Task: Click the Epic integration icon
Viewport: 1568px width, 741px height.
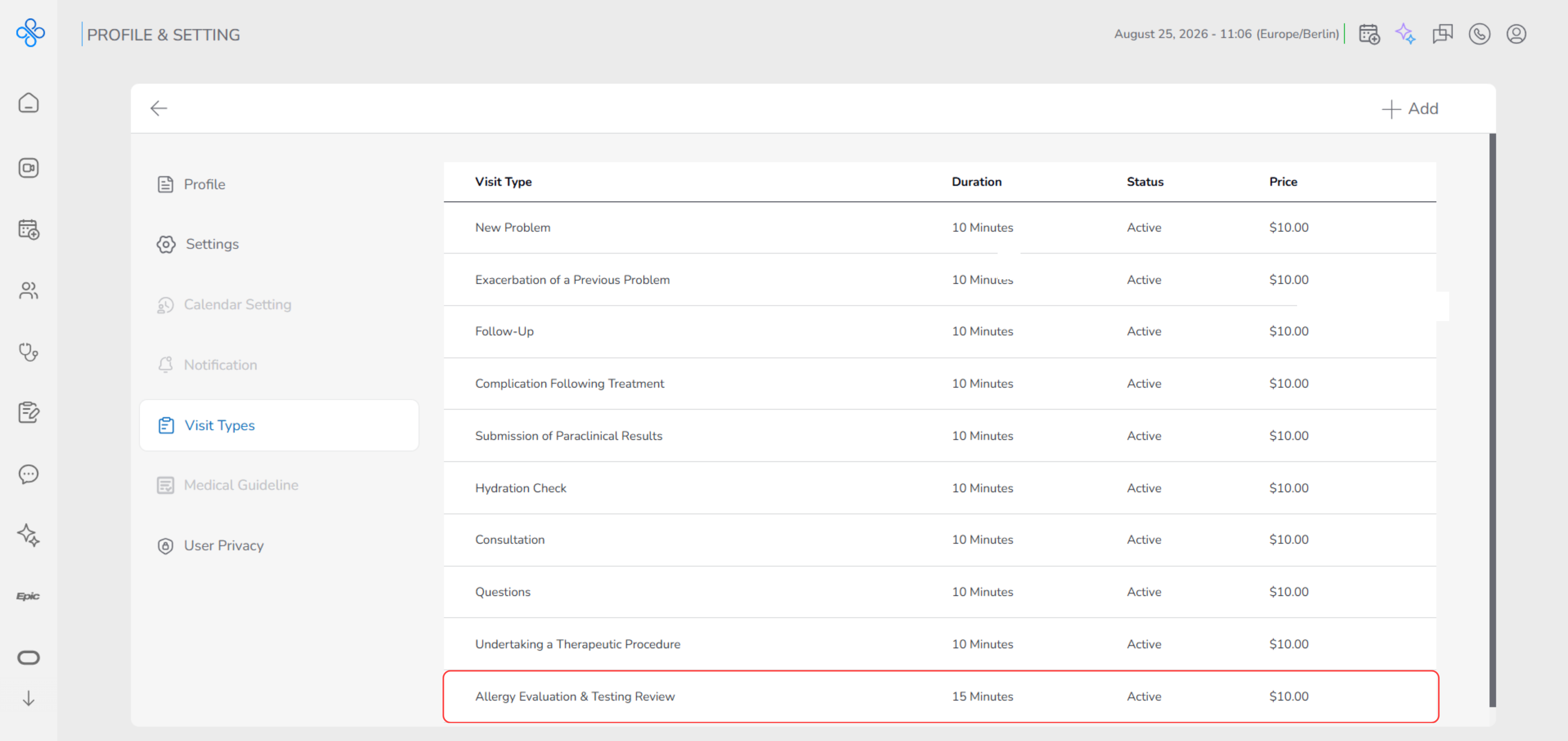Action: pos(28,596)
